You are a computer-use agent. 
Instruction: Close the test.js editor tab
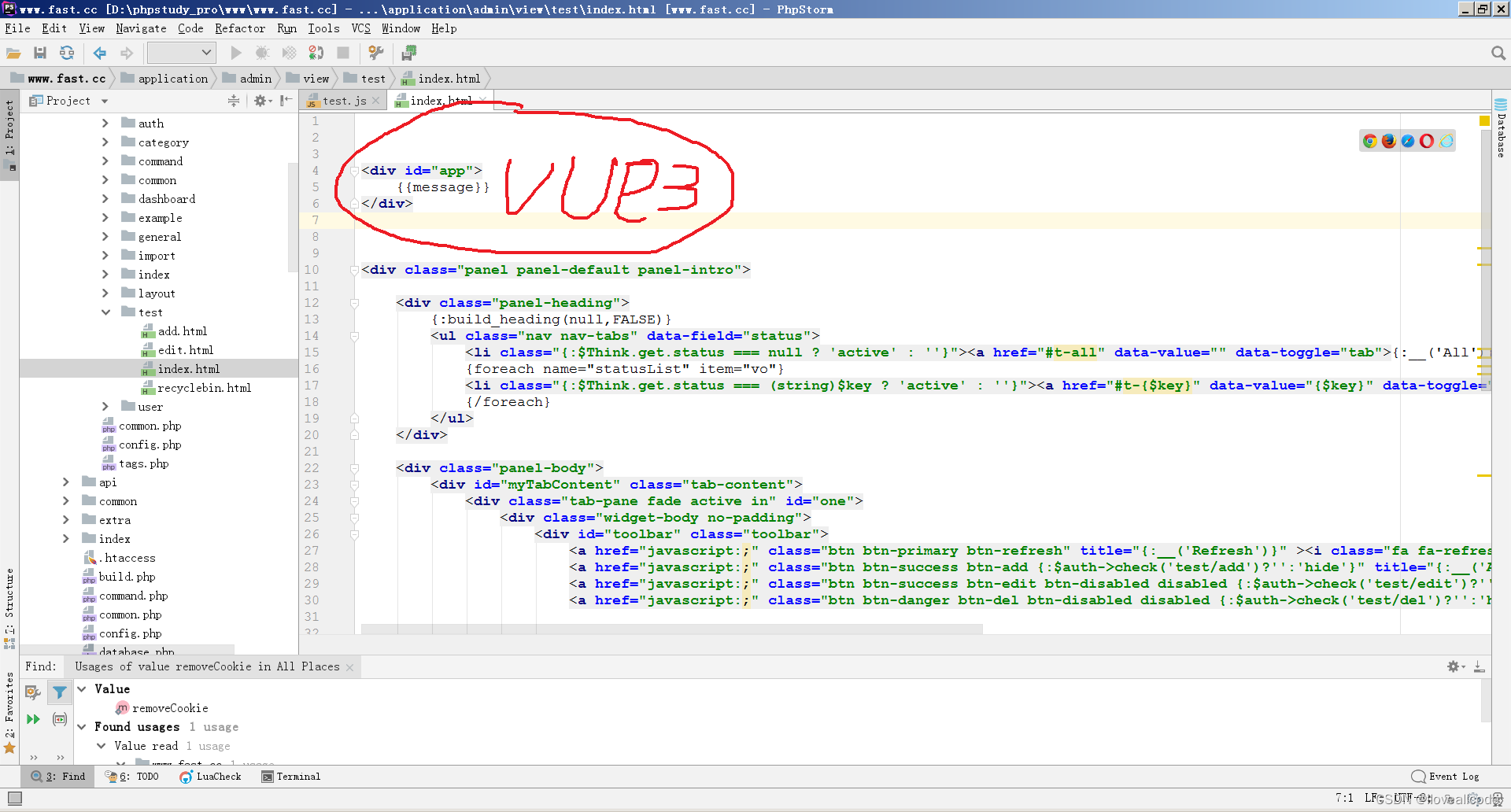pyautogui.click(x=376, y=101)
